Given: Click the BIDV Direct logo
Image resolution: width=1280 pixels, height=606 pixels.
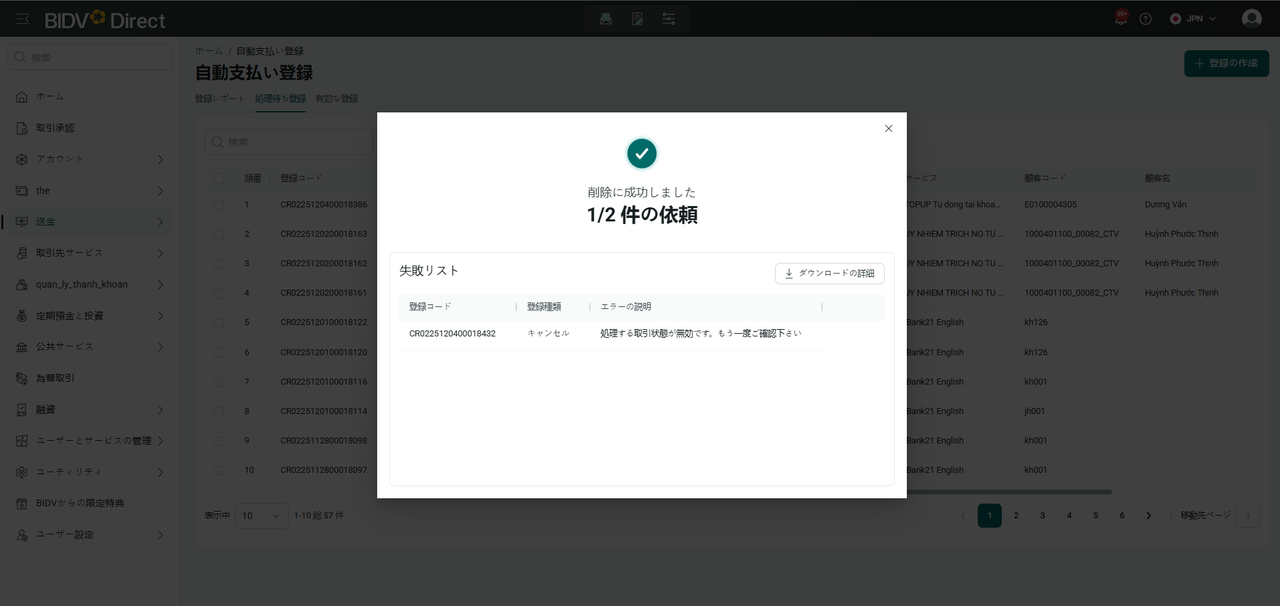Looking at the screenshot, I should coord(105,19).
